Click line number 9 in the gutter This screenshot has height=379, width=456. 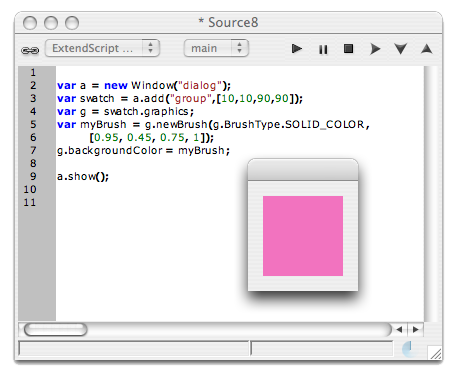point(33,176)
